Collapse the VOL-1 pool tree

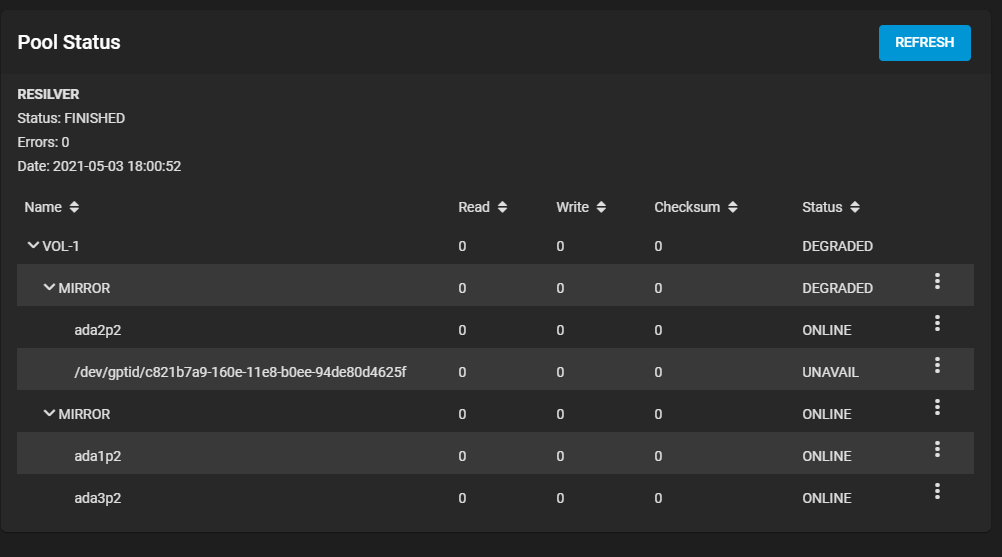click(x=33, y=245)
